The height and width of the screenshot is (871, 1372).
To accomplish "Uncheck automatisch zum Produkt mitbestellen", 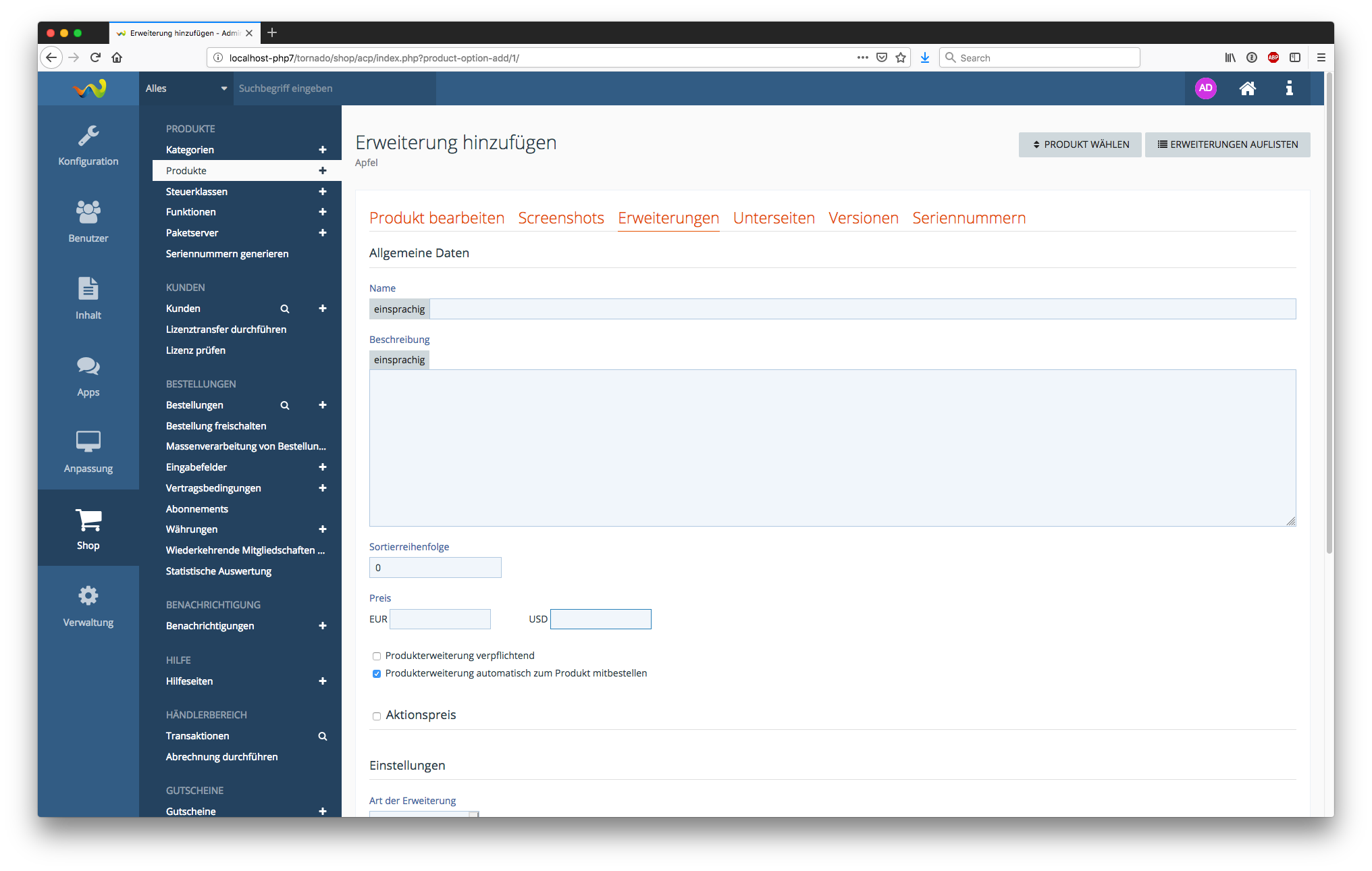I will click(377, 674).
